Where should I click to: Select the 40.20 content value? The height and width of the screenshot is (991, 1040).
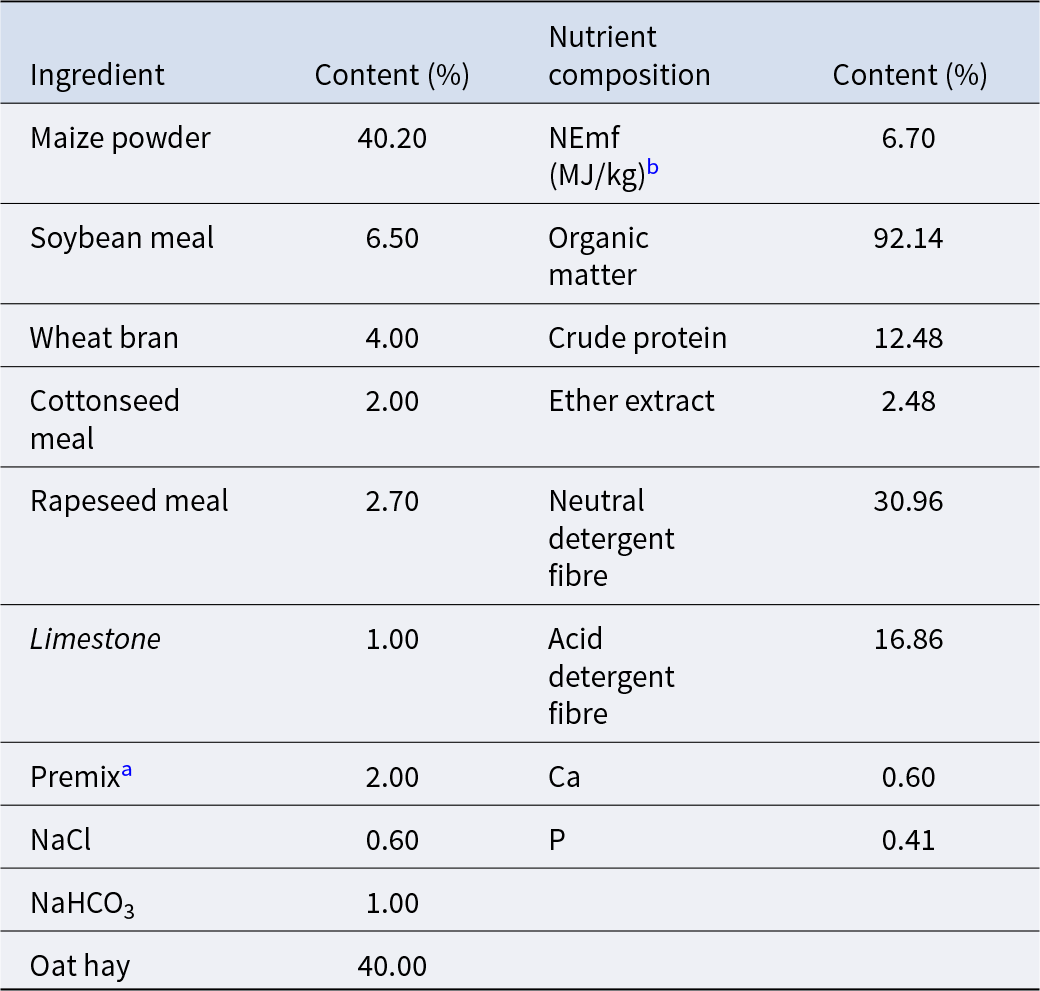[392, 137]
